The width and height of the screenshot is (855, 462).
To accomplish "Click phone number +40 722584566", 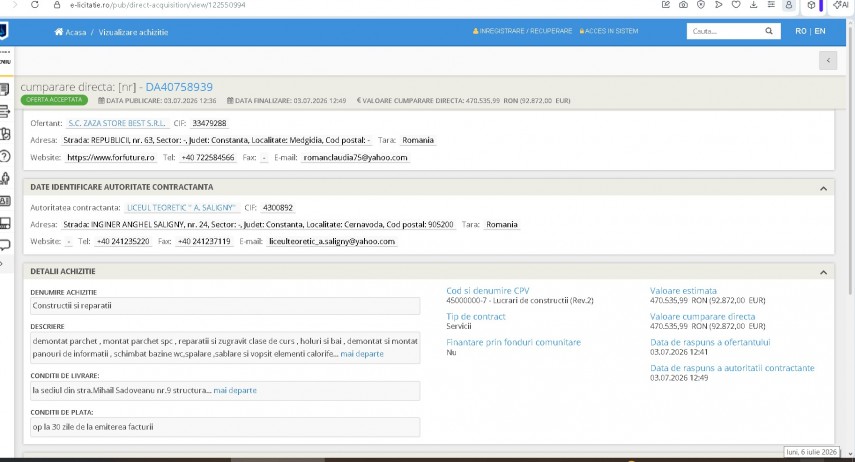I will click(208, 158).
